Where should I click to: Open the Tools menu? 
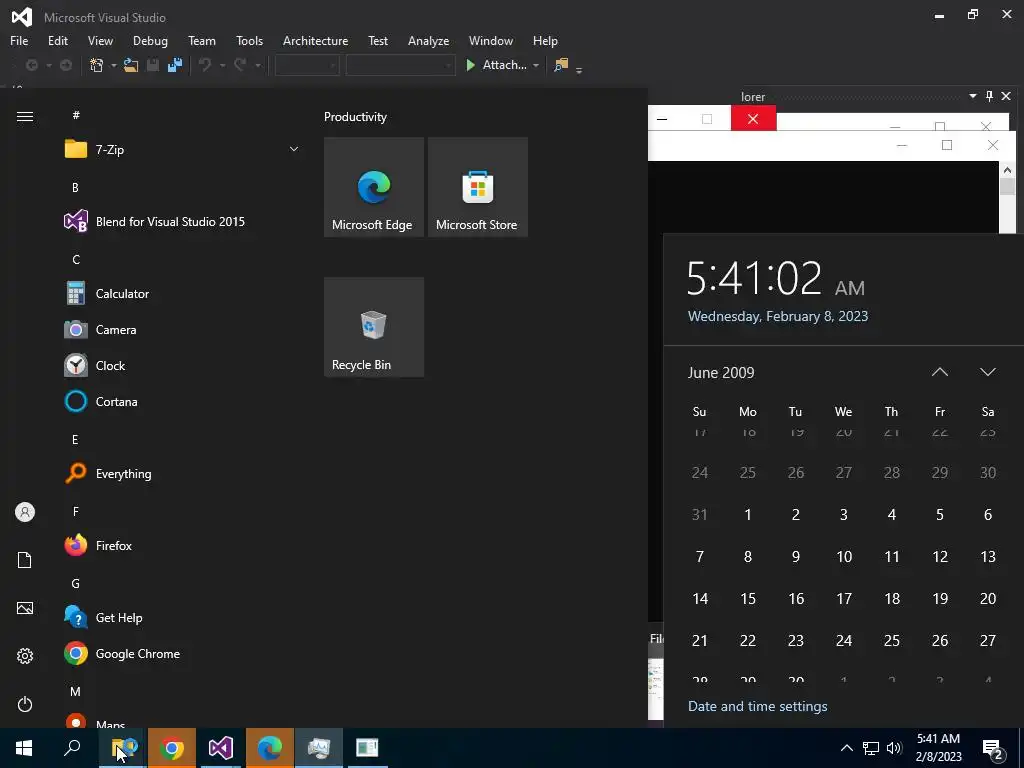(x=249, y=40)
